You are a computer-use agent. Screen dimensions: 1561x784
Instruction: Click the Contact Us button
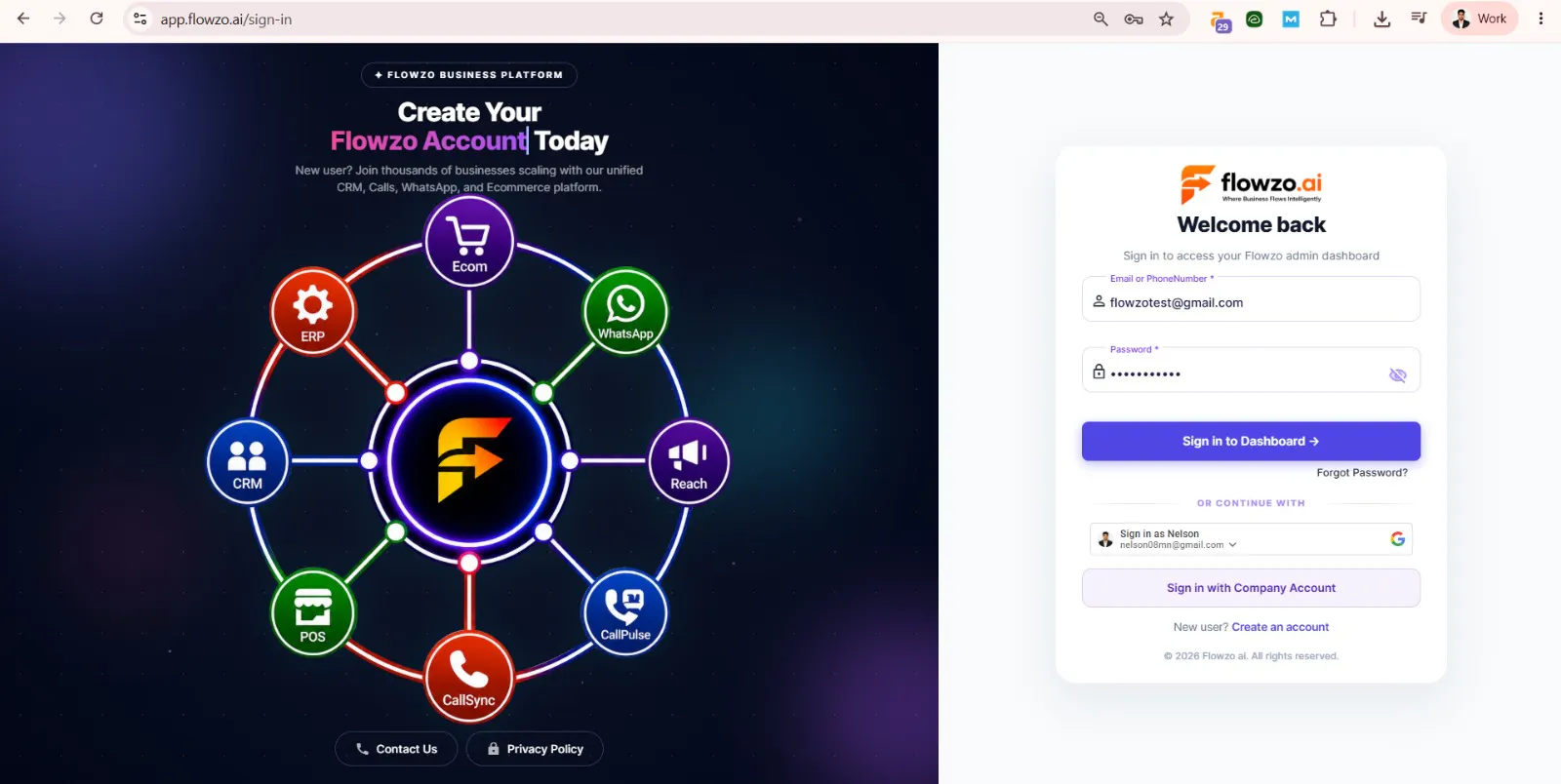point(396,749)
